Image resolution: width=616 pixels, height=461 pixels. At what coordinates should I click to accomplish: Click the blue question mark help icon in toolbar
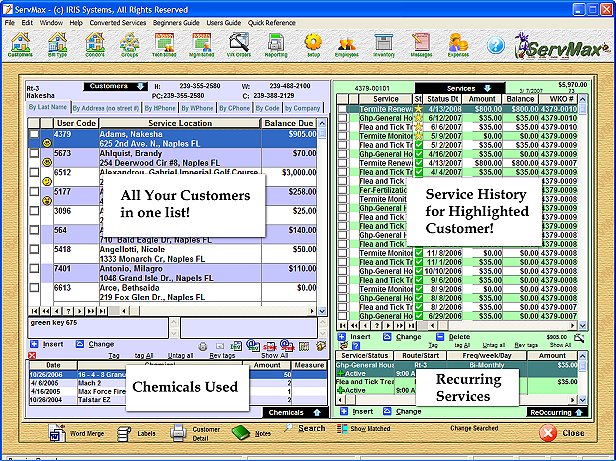495,45
